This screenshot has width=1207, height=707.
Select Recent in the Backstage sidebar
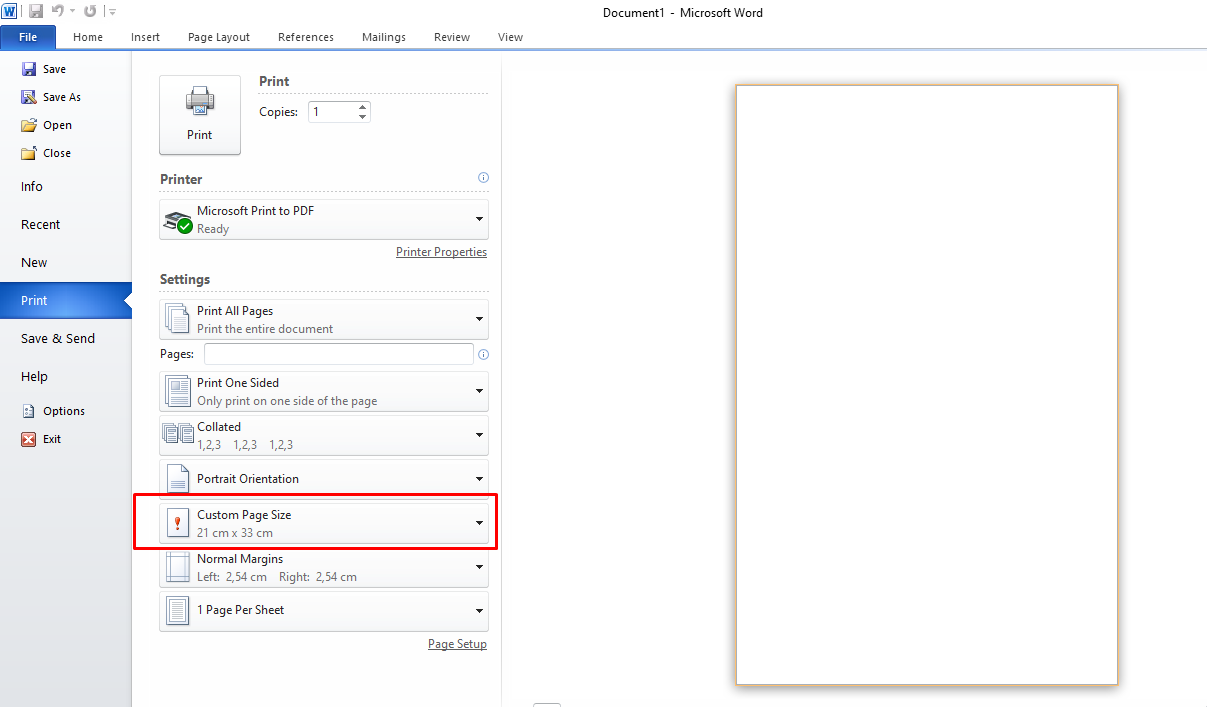point(41,224)
